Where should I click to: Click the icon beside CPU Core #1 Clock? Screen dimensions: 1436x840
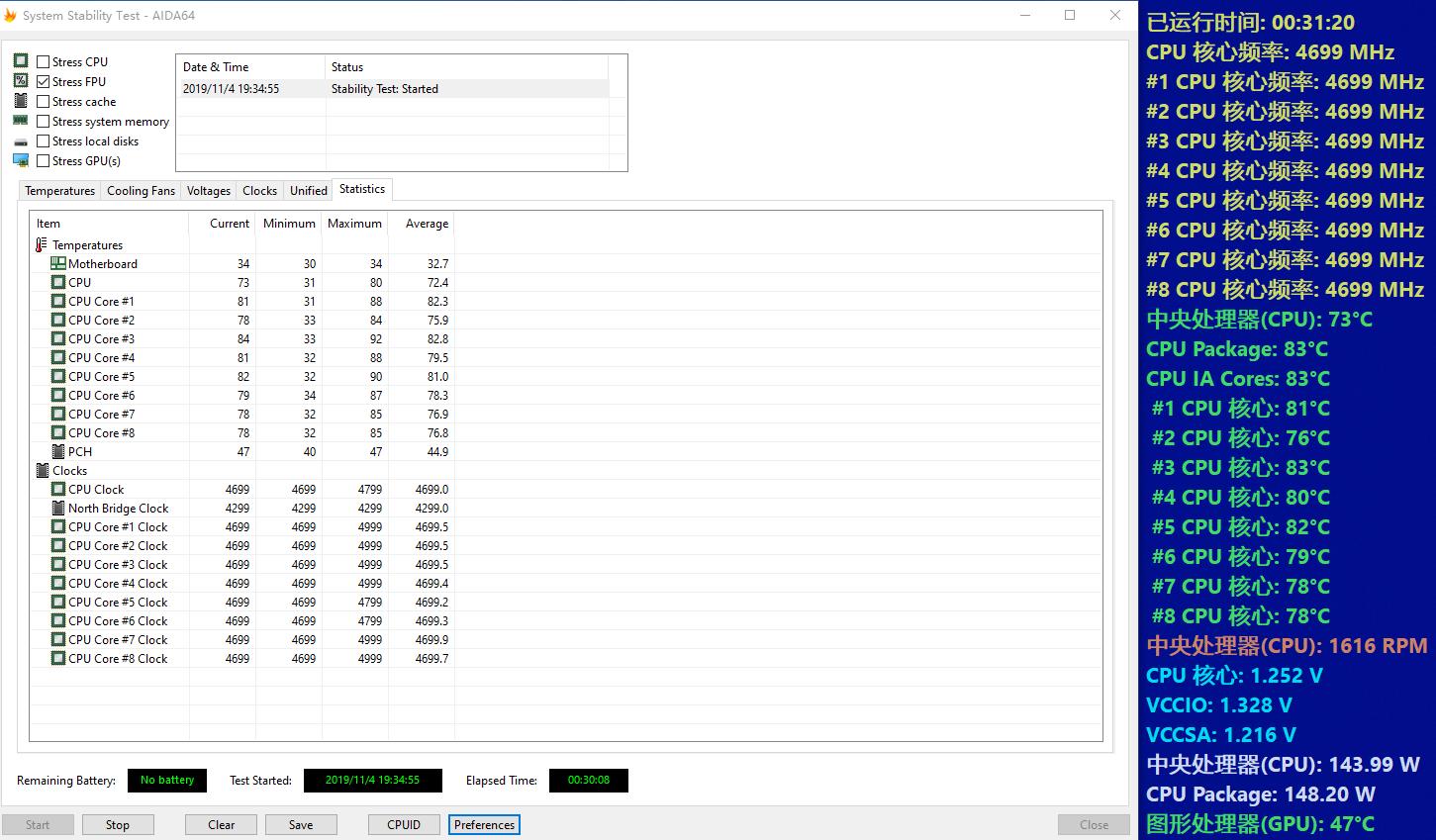click(58, 526)
